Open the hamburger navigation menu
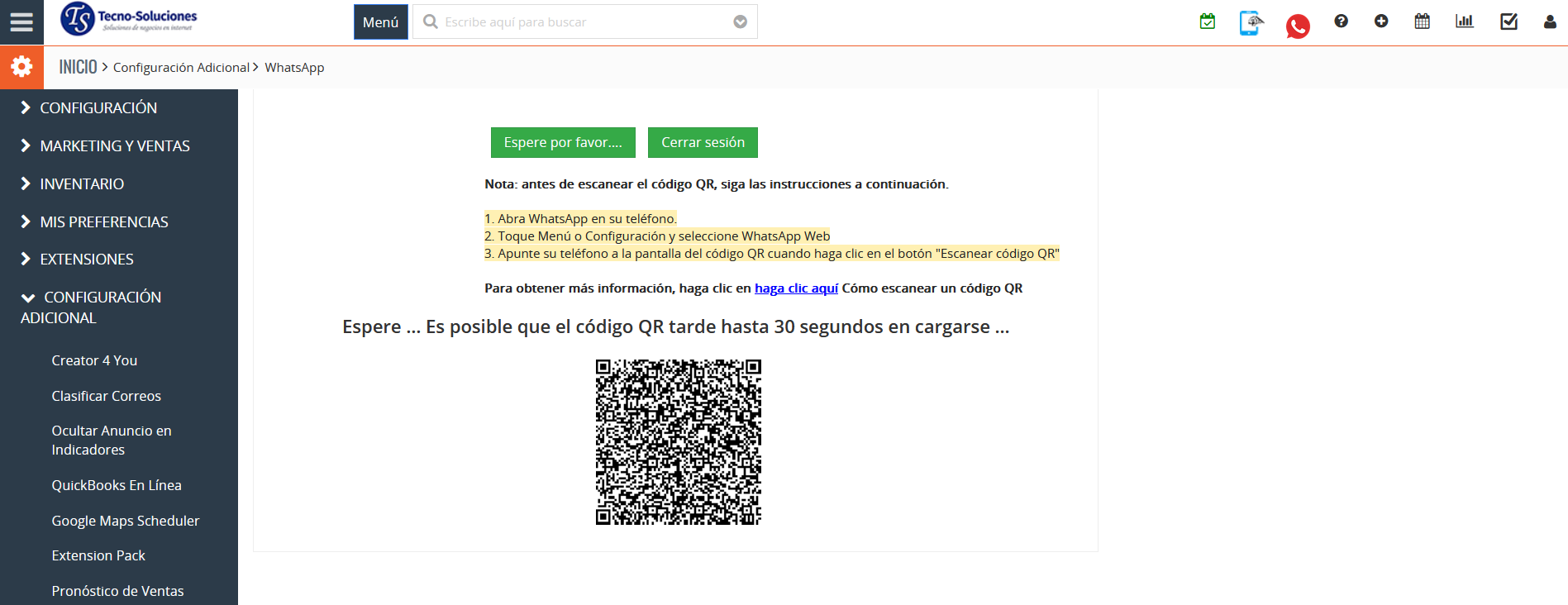1568x605 pixels. pyautogui.click(x=21, y=22)
